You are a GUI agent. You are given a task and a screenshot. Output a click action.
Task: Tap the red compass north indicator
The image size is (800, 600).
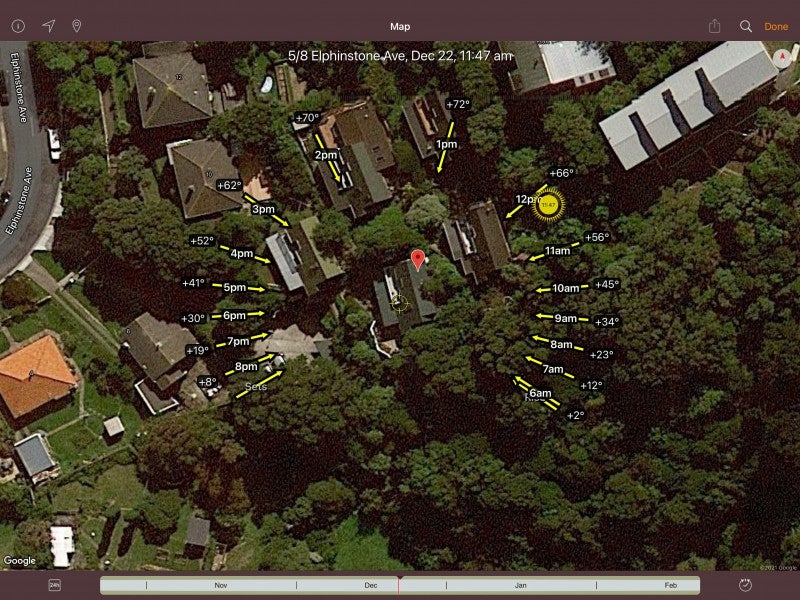(783, 56)
